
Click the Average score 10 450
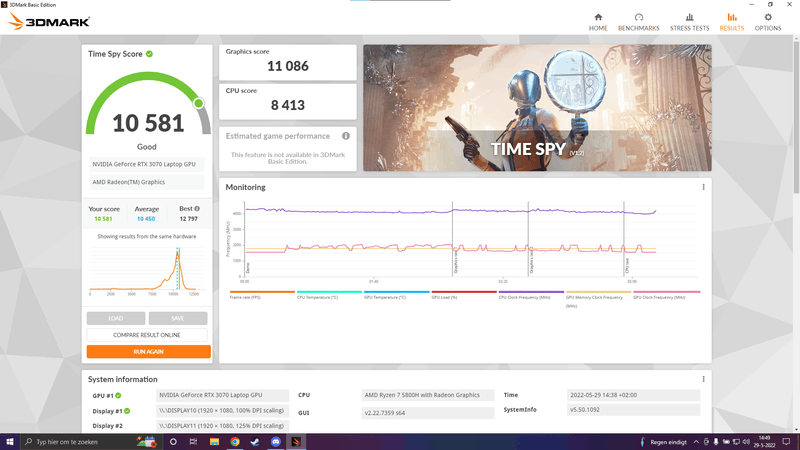tap(146, 219)
